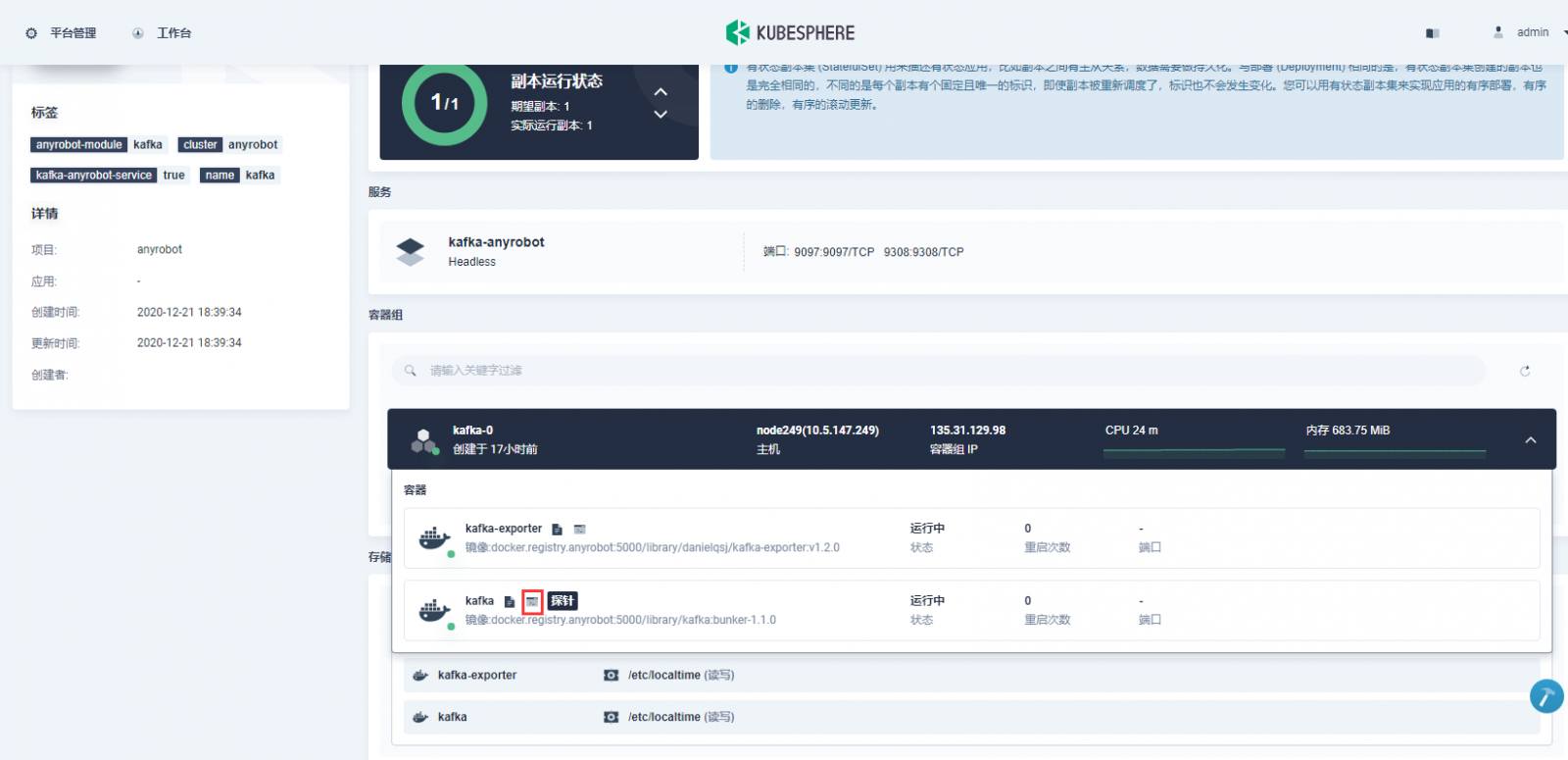Screen dimensions: 1568x760
Task: Collapse the kafka-0 pod row
Action: 1530,440
